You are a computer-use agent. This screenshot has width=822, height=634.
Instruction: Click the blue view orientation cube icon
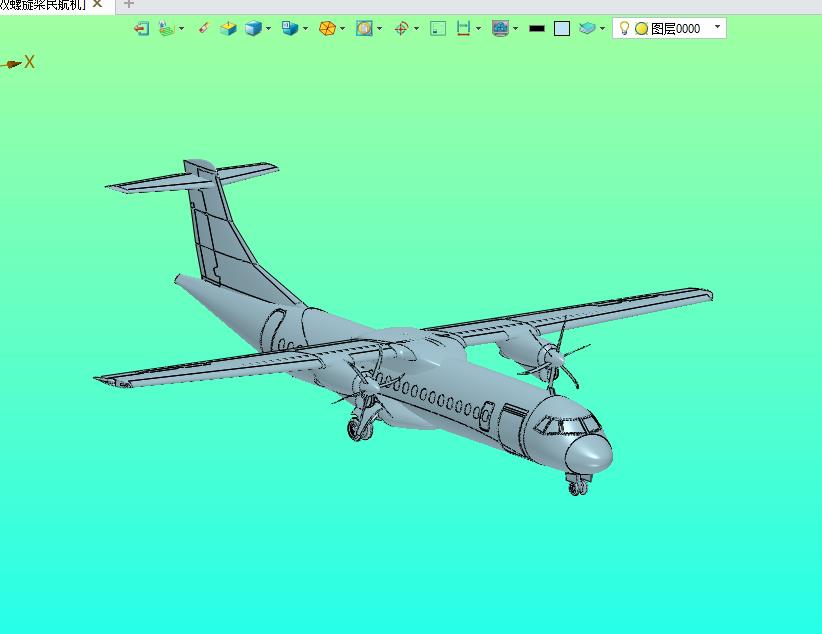click(x=289, y=28)
